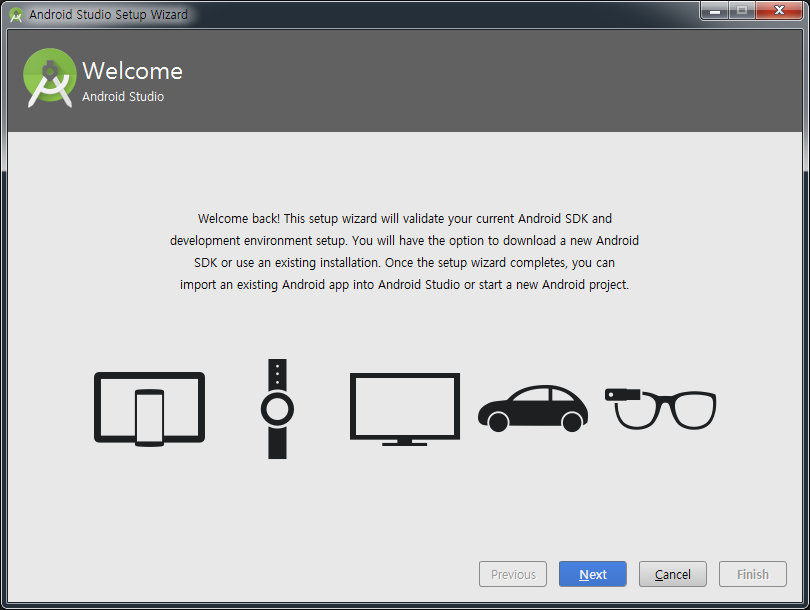Click the maximize window button
Screen dimensions: 810x610
[742, 10]
